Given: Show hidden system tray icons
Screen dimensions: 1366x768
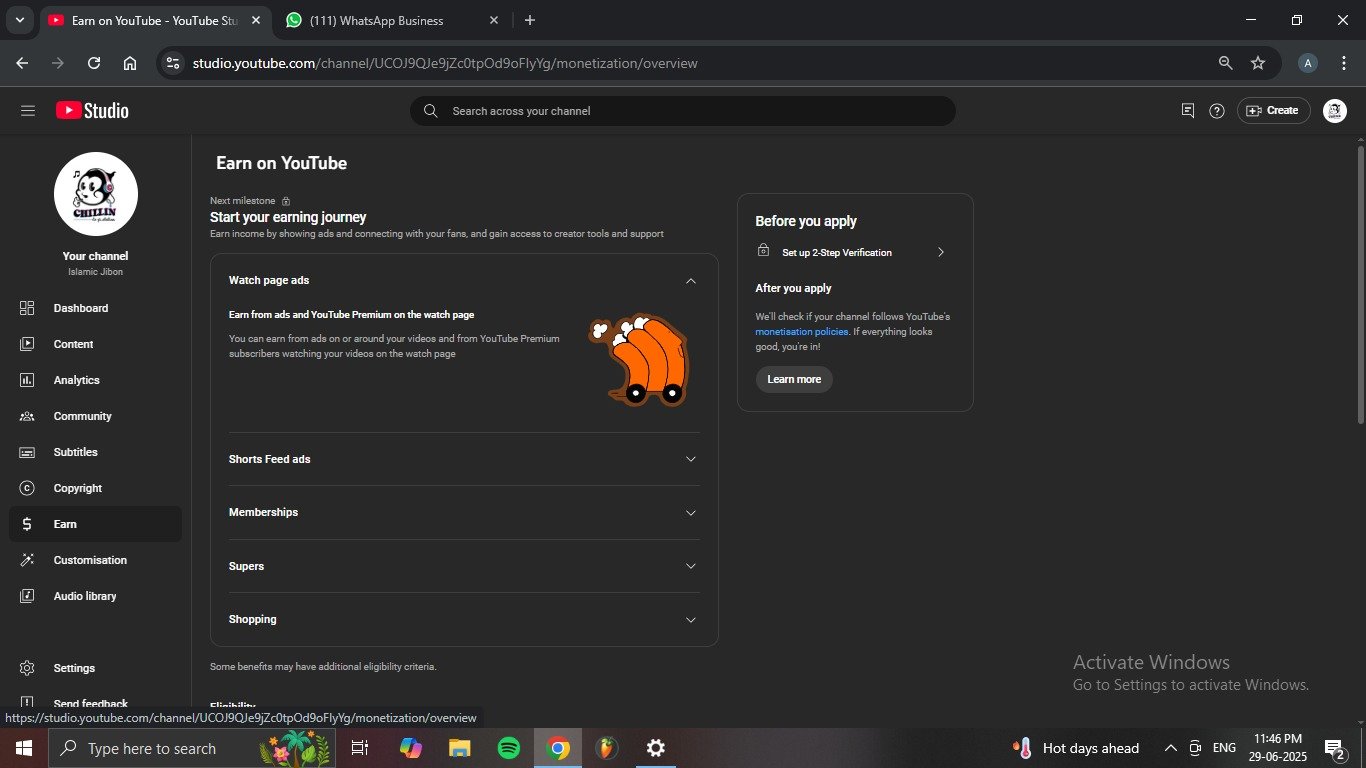Looking at the screenshot, I should [1170, 748].
